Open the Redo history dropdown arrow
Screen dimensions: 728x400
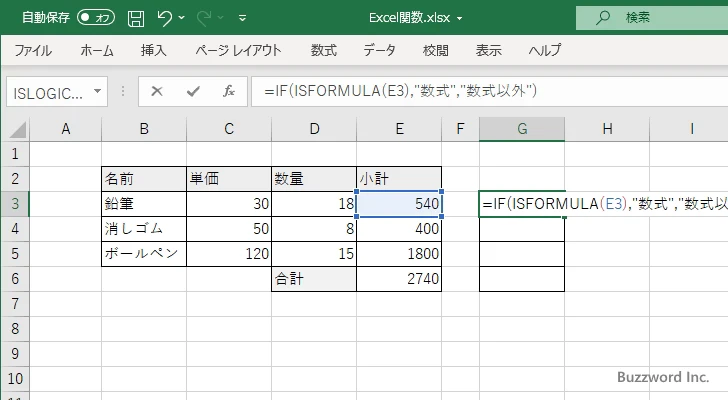pos(221,18)
